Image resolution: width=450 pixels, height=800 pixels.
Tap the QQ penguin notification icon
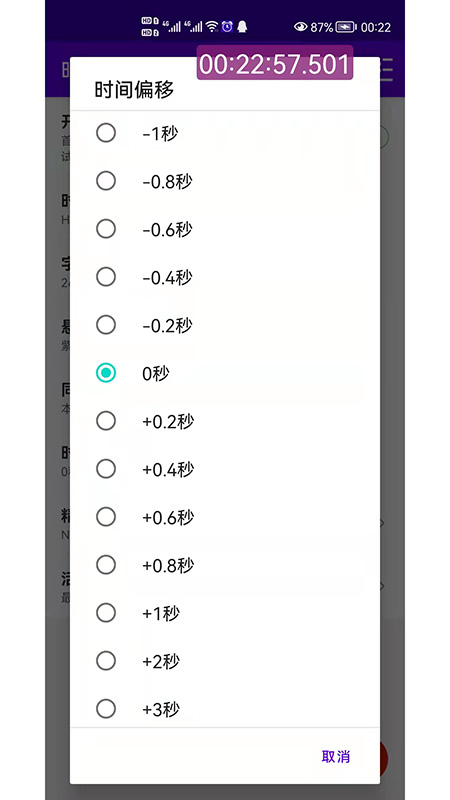(242, 27)
